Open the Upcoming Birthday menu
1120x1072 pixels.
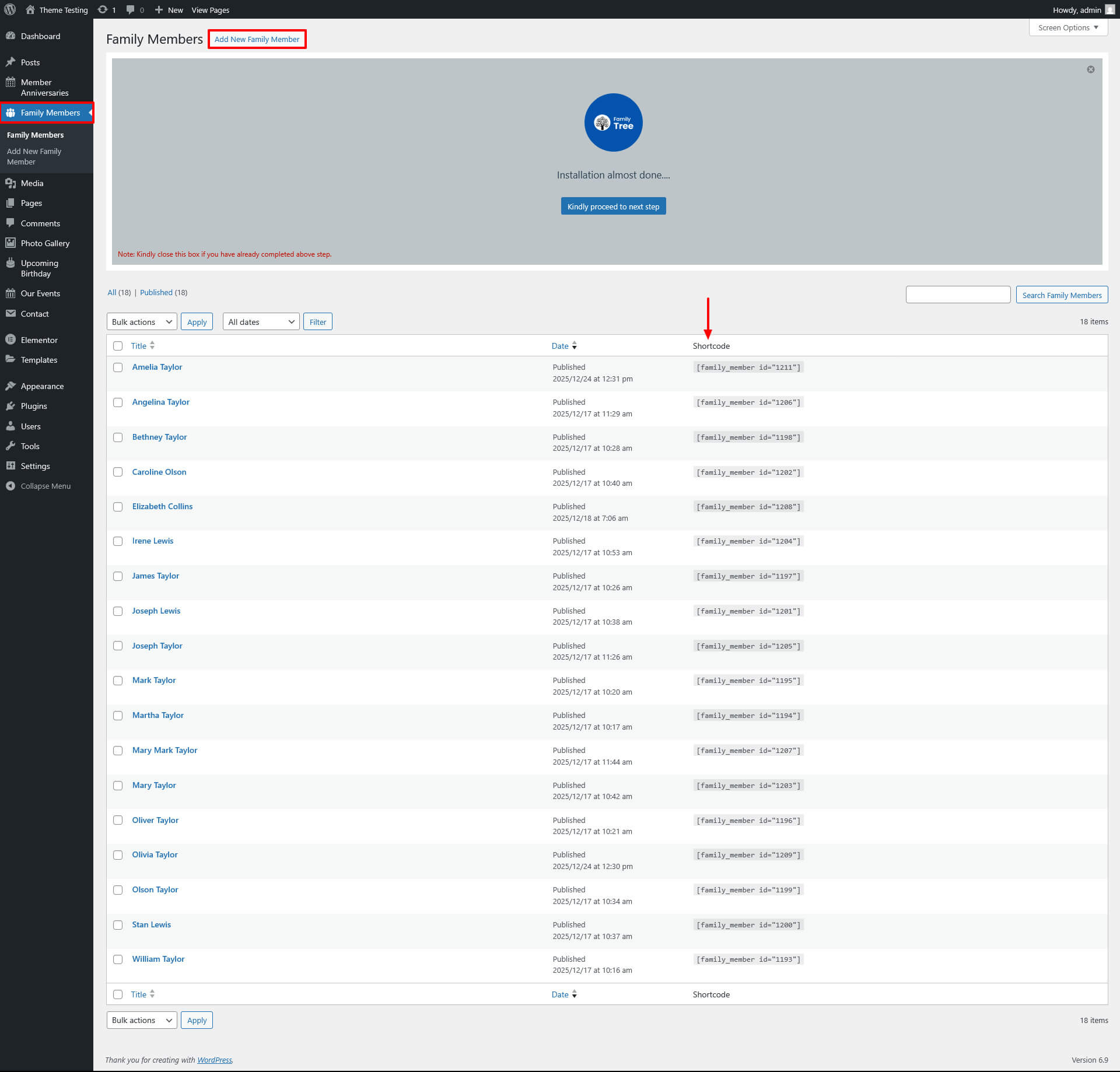point(39,268)
